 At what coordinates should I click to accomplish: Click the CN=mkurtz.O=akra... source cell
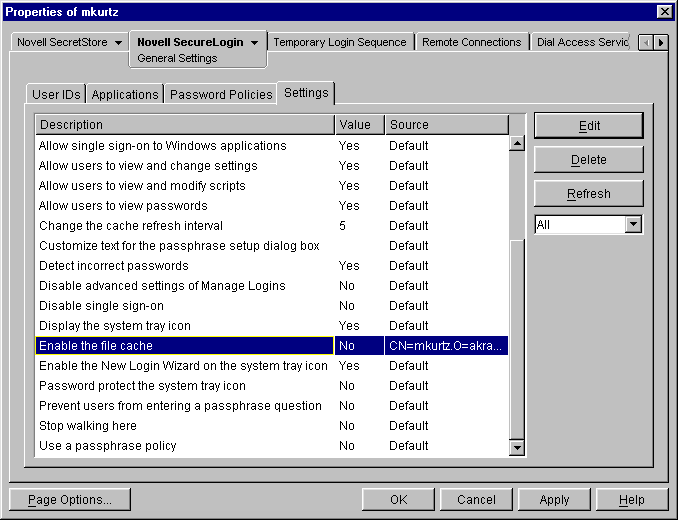click(446, 346)
